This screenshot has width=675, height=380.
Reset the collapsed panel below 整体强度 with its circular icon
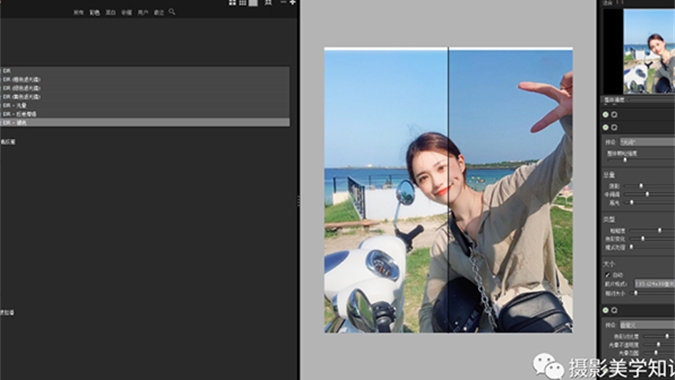point(614,114)
